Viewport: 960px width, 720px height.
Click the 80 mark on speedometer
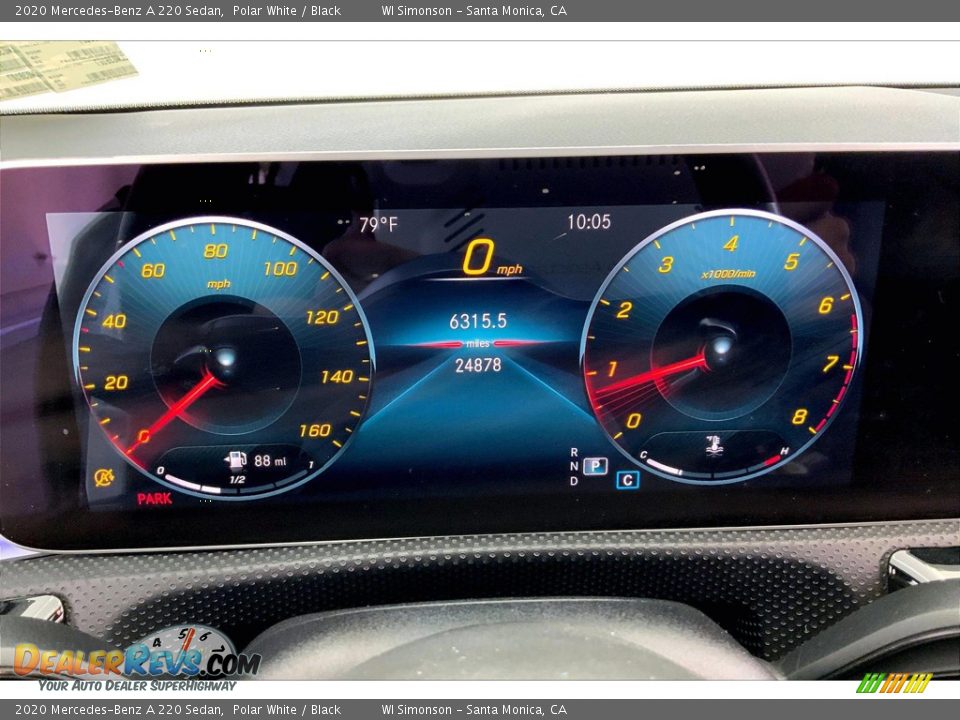216,251
